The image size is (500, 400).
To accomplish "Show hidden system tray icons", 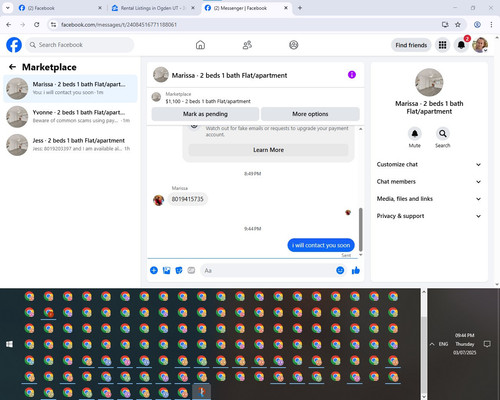I will pos(432,344).
